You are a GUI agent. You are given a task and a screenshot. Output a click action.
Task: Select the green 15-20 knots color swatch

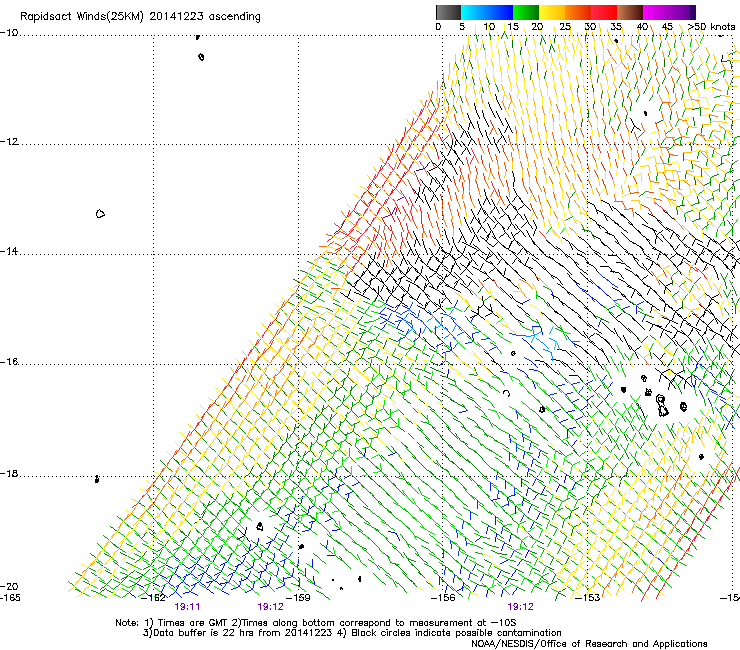pyautogui.click(x=526, y=12)
